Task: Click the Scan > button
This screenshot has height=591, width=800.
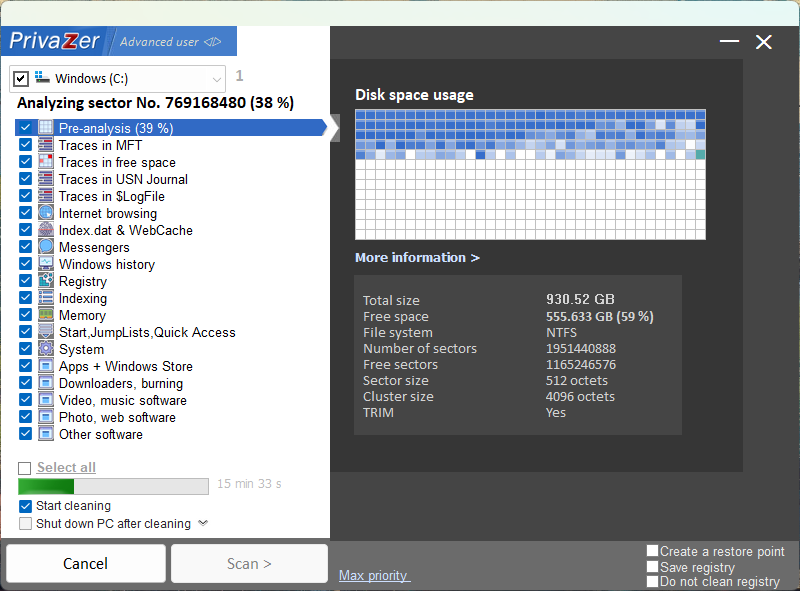Action: point(249,563)
